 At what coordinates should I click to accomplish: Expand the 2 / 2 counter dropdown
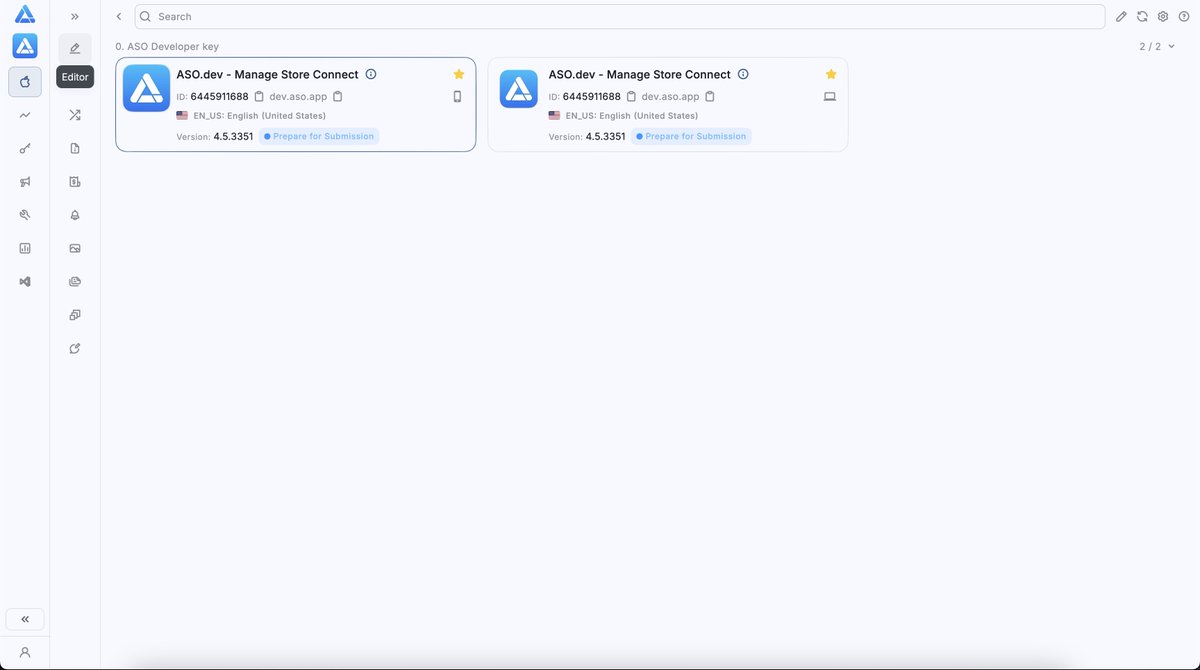[x=1158, y=46]
